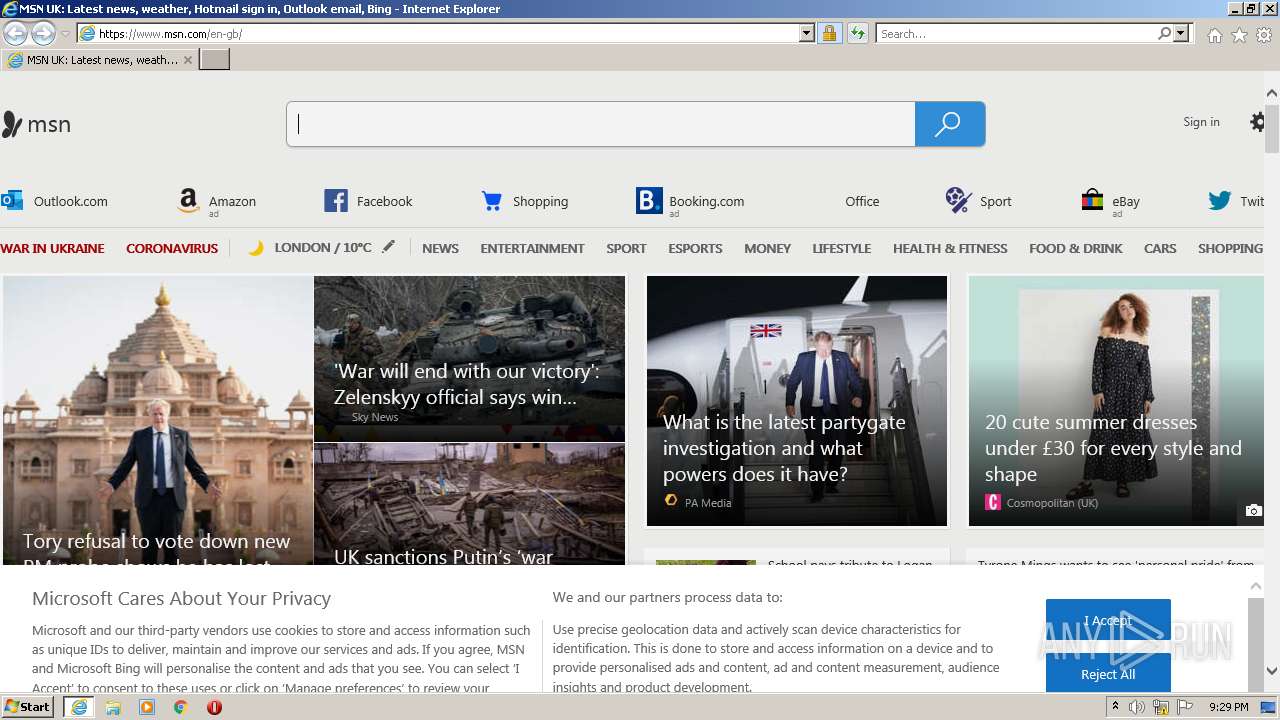Click the taskbar clock showing 9:29 PM
1280x720 pixels.
[1228, 707]
